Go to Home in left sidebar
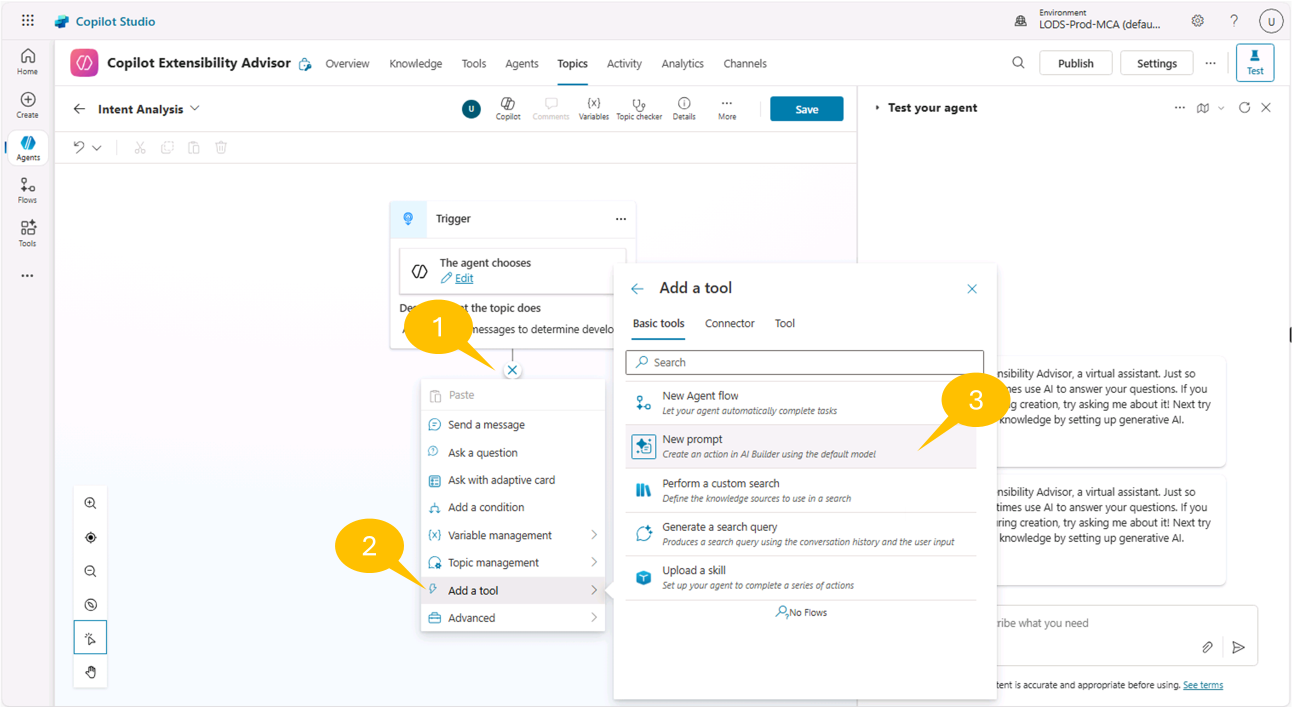 click(x=27, y=62)
